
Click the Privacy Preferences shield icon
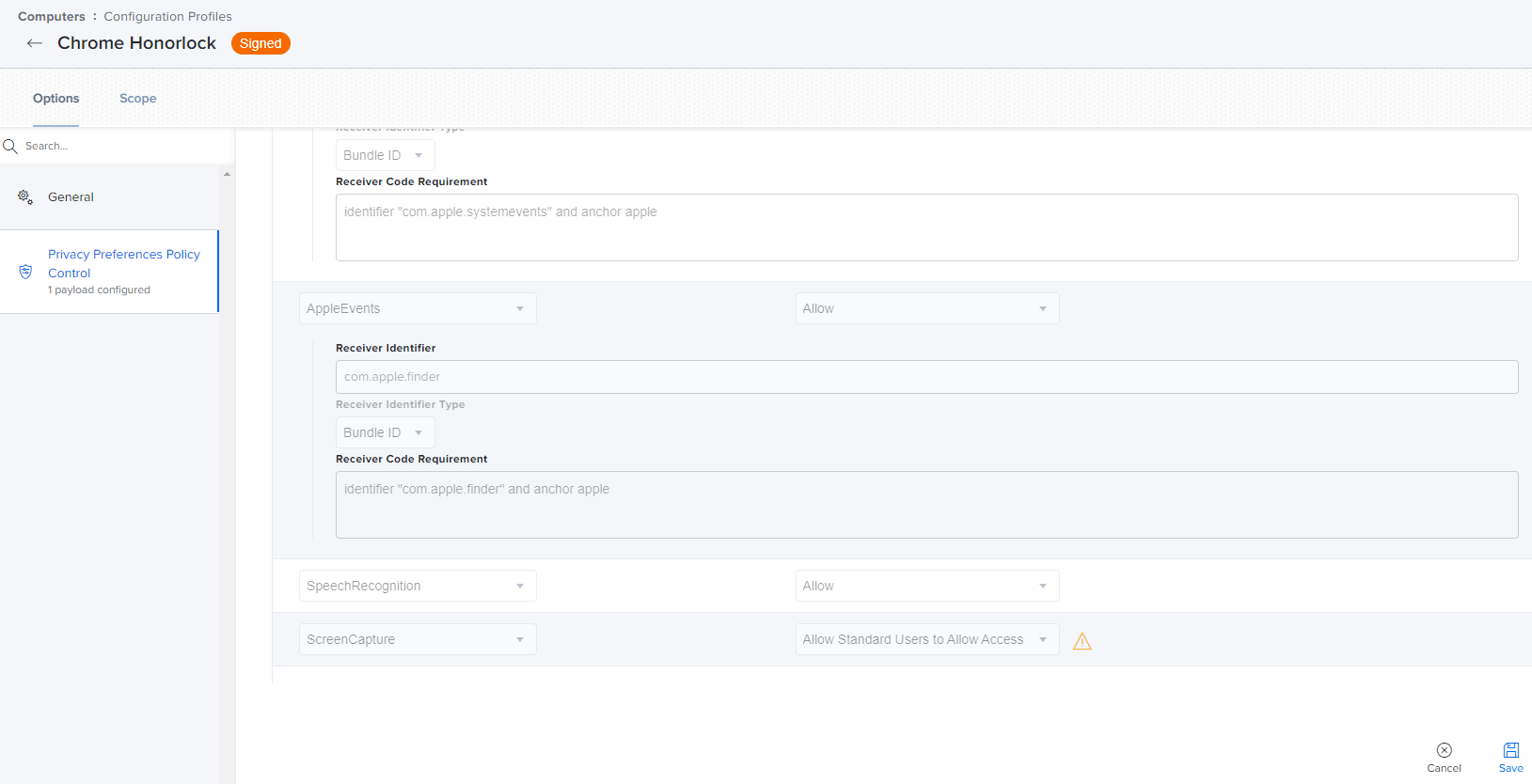[x=25, y=272]
